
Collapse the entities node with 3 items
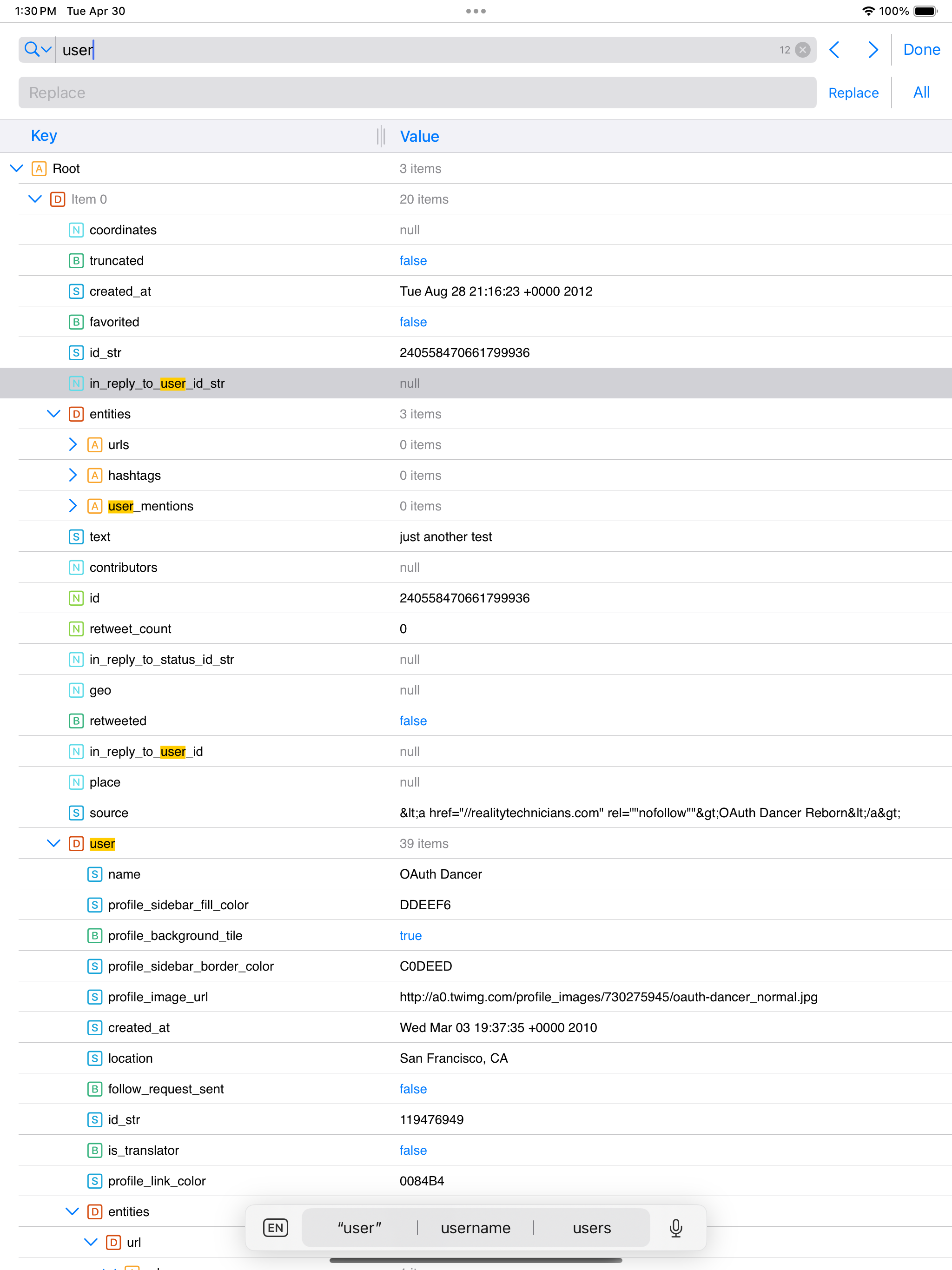click(53, 414)
